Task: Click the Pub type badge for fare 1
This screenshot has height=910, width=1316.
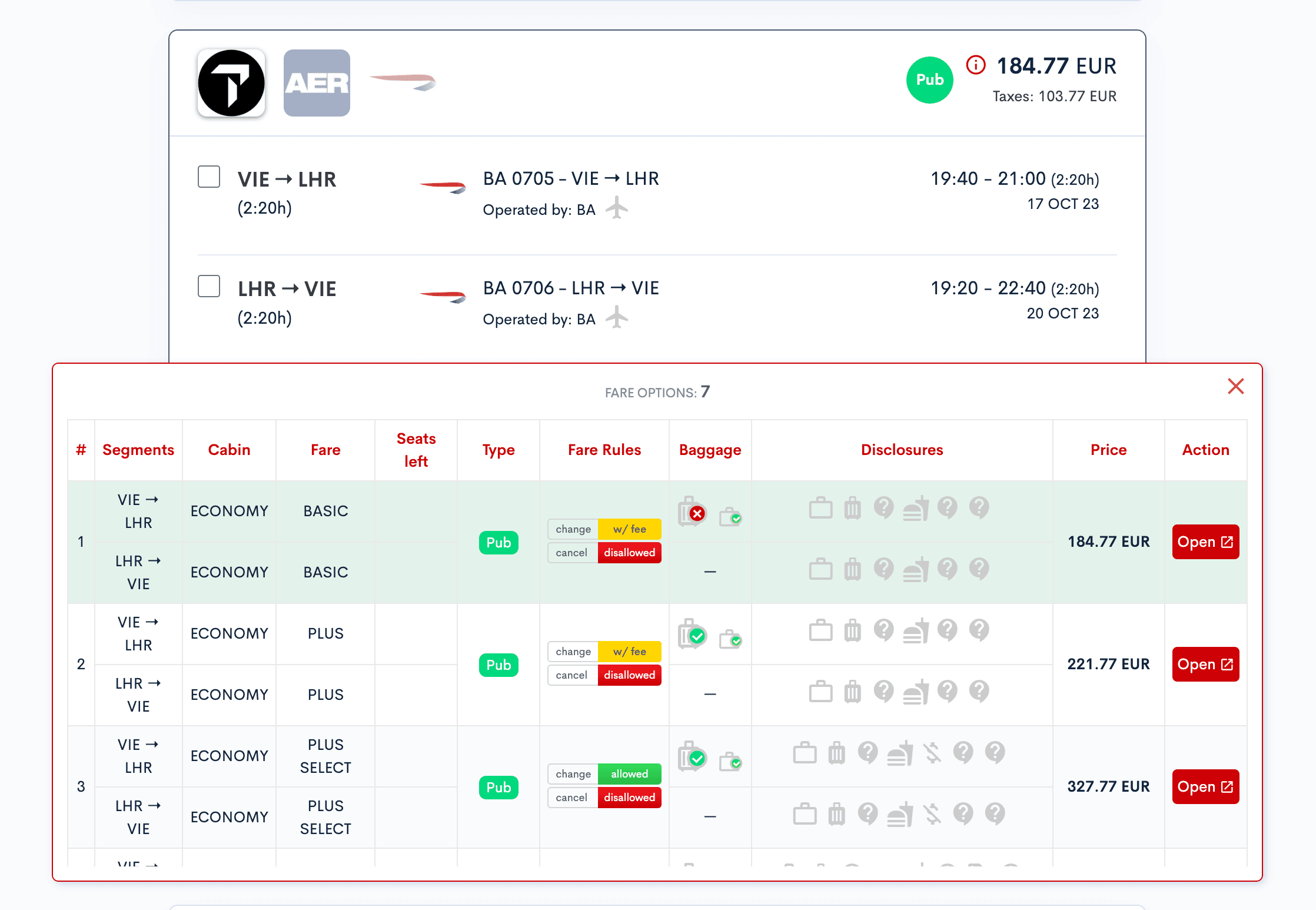Action: tap(499, 542)
